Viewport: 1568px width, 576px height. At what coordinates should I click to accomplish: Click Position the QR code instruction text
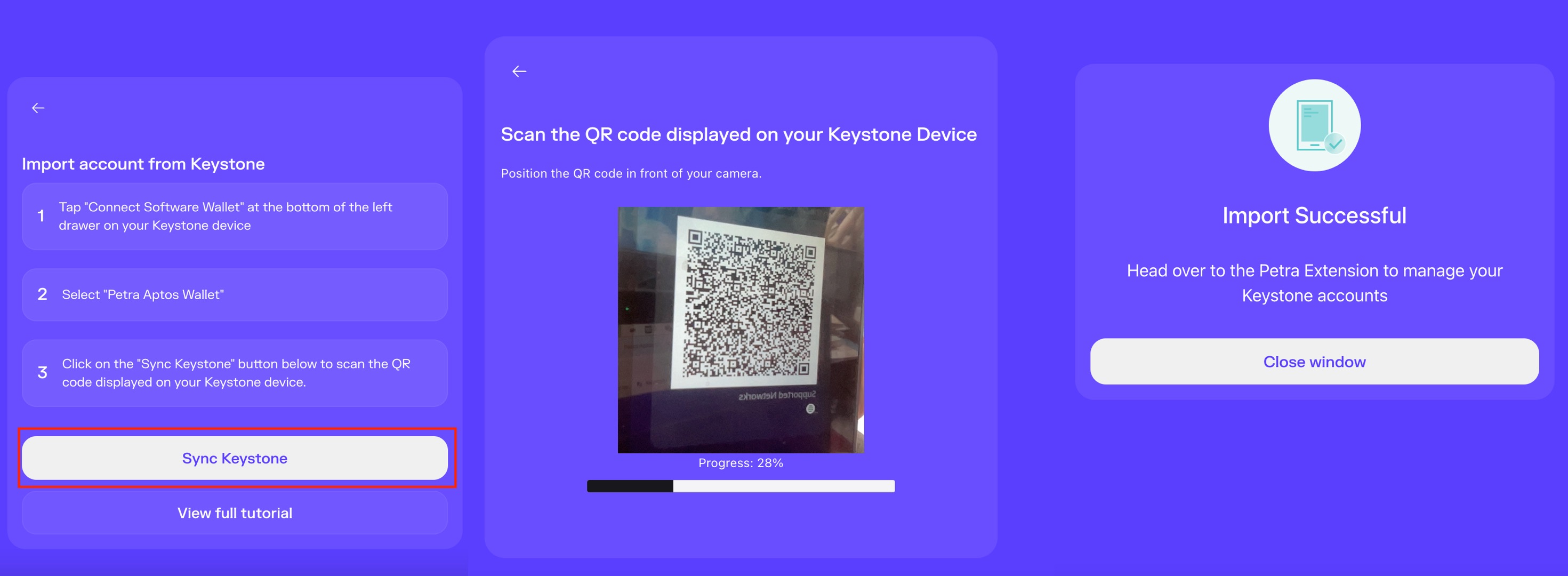(631, 173)
